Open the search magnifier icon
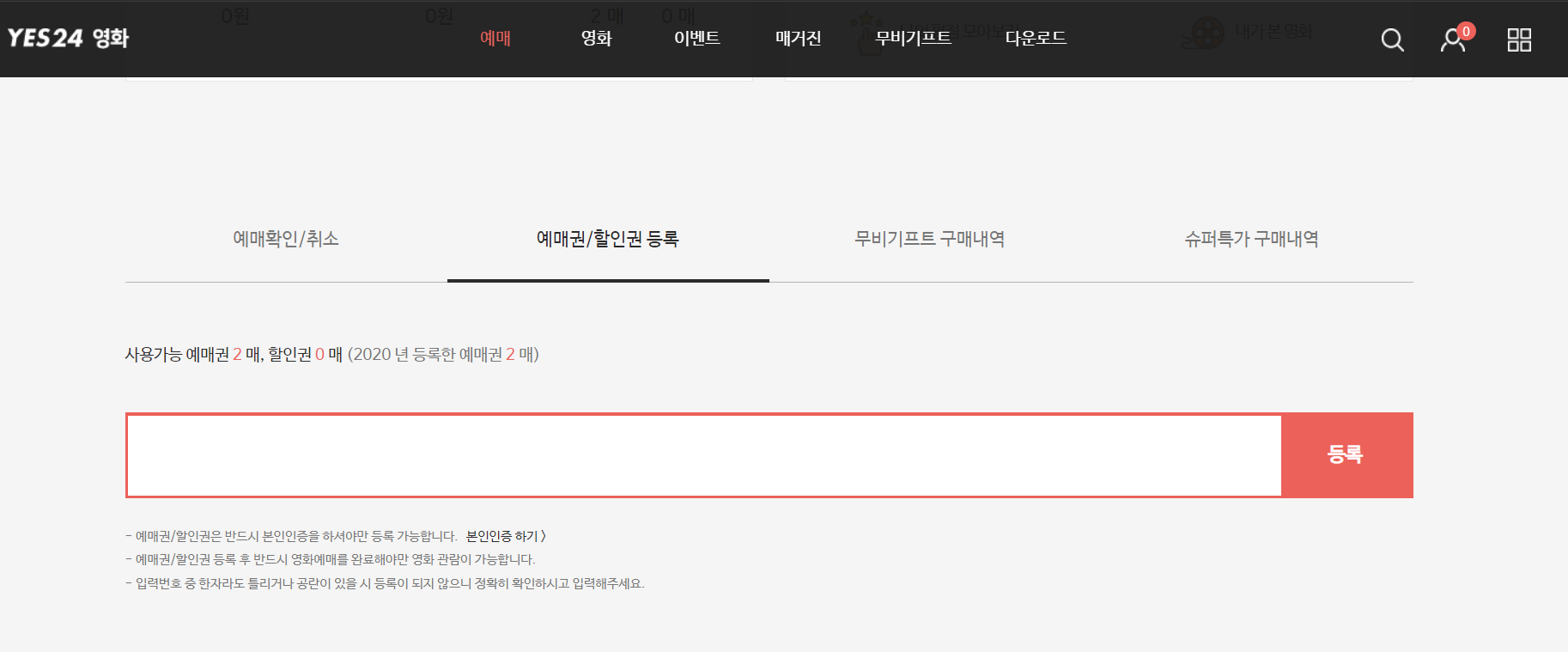 tap(1392, 40)
